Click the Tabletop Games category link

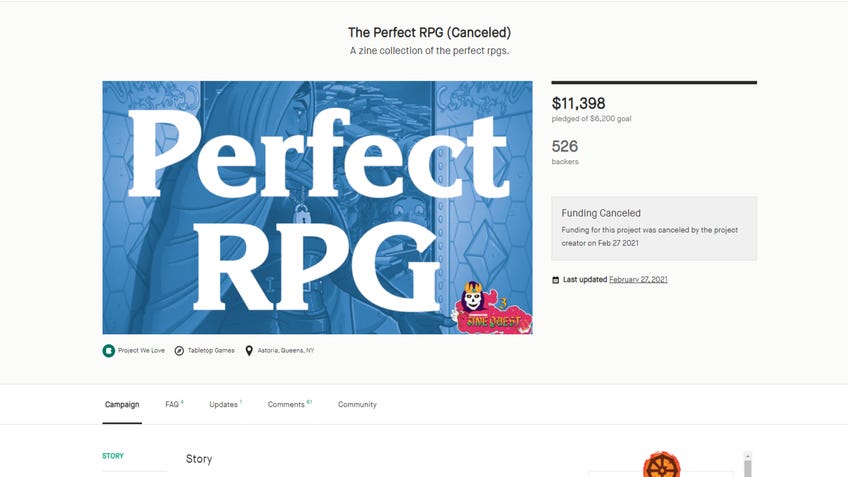[211, 350]
